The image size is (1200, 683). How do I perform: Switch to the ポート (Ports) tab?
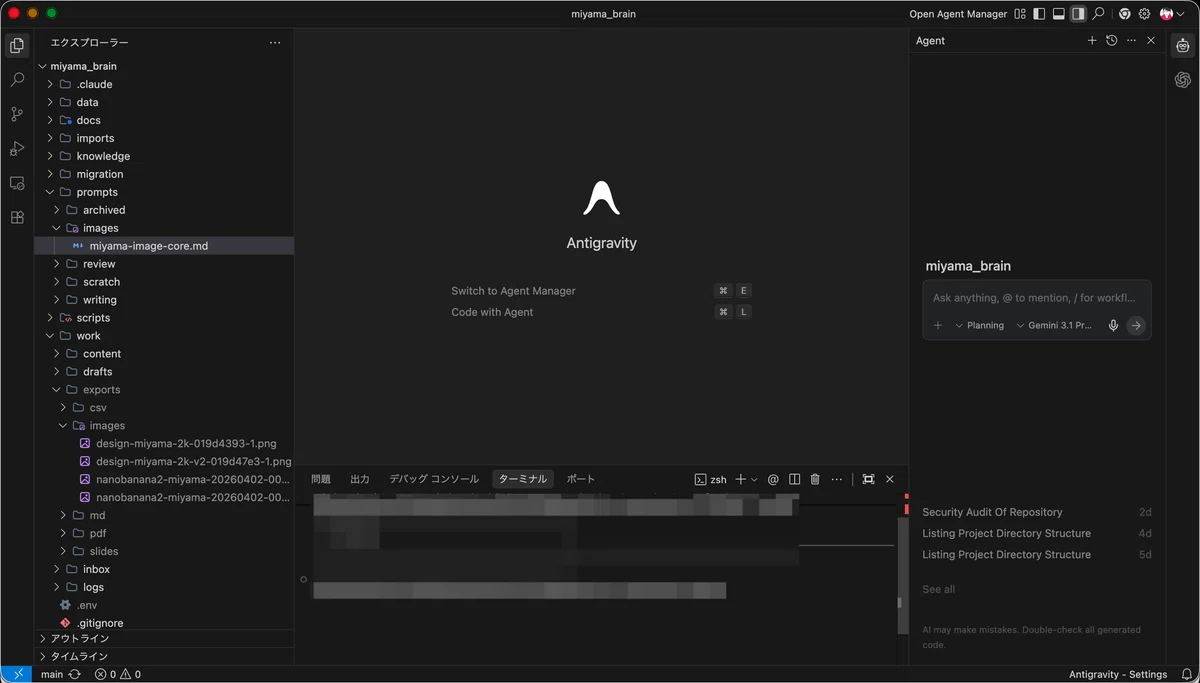click(581, 479)
